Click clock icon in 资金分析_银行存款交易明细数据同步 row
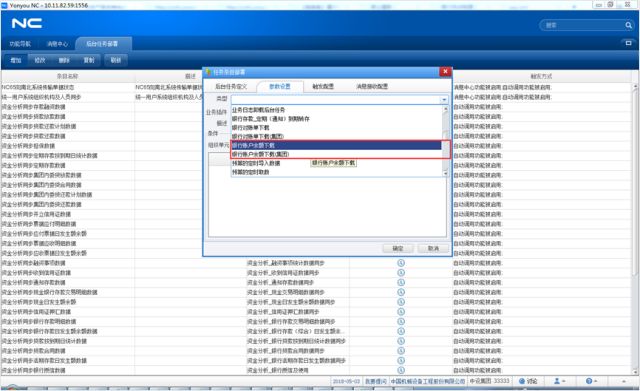This screenshot has height=391, width=640. tap(401, 322)
